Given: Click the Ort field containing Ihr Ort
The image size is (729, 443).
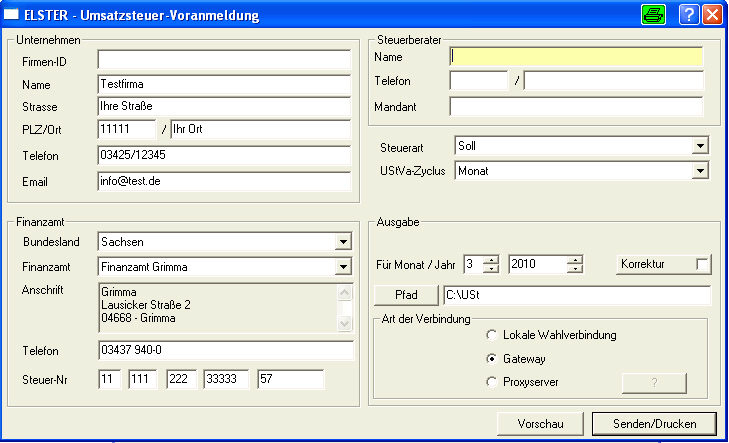Looking at the screenshot, I should click(x=261, y=129).
